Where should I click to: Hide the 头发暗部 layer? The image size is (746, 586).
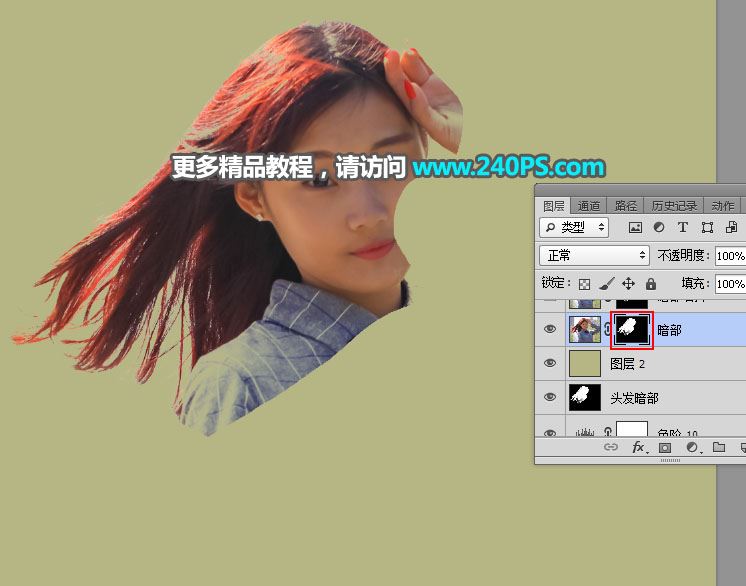pyautogui.click(x=550, y=397)
